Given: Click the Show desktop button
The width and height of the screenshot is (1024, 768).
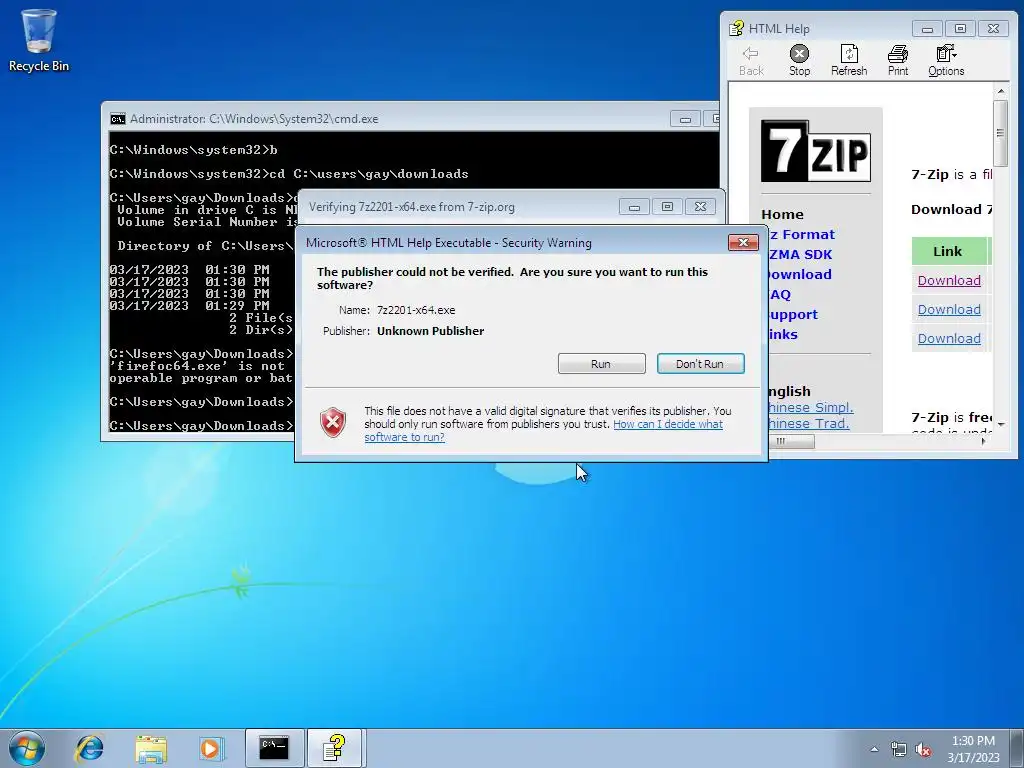Looking at the screenshot, I should pos(1017,748).
